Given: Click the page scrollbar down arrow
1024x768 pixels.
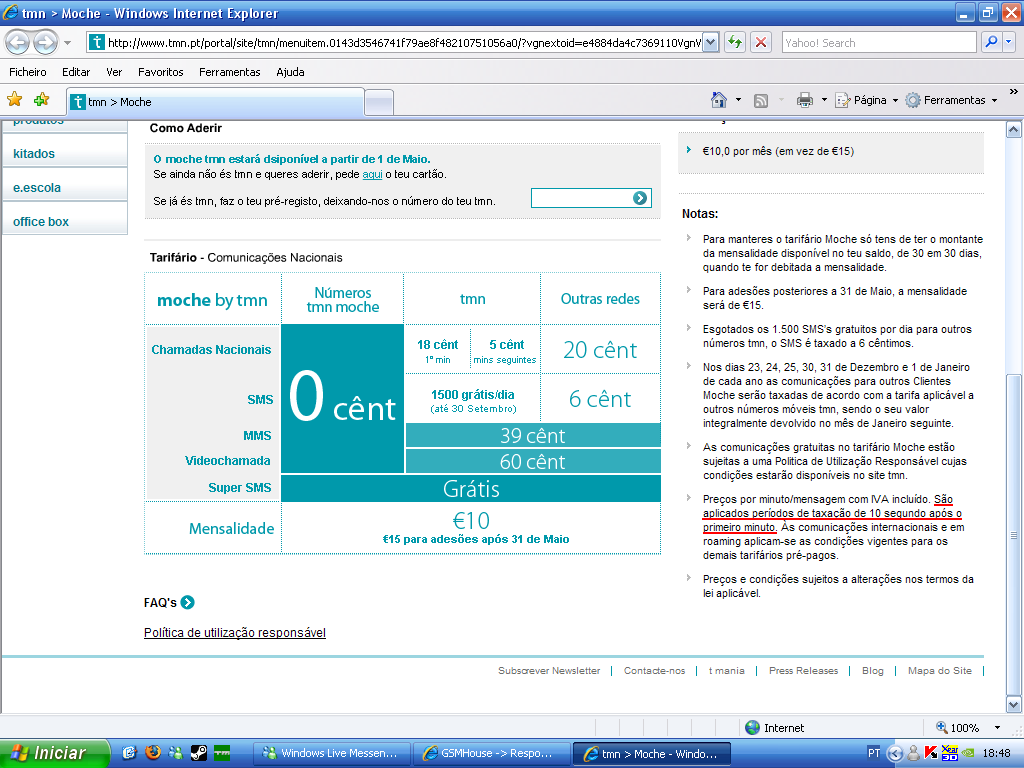Looking at the screenshot, I should click(1014, 704).
